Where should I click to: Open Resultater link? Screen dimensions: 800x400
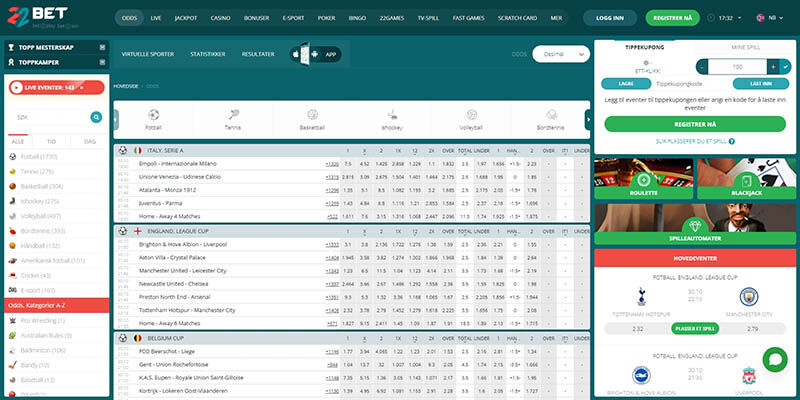point(258,54)
